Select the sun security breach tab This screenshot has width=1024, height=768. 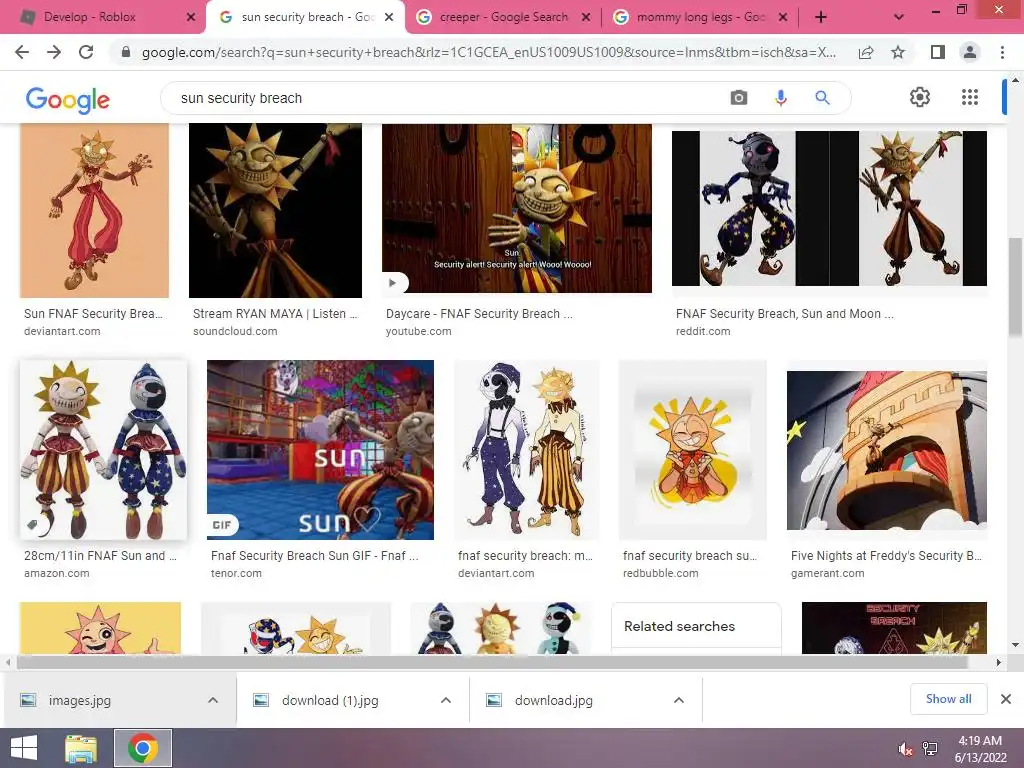307,17
